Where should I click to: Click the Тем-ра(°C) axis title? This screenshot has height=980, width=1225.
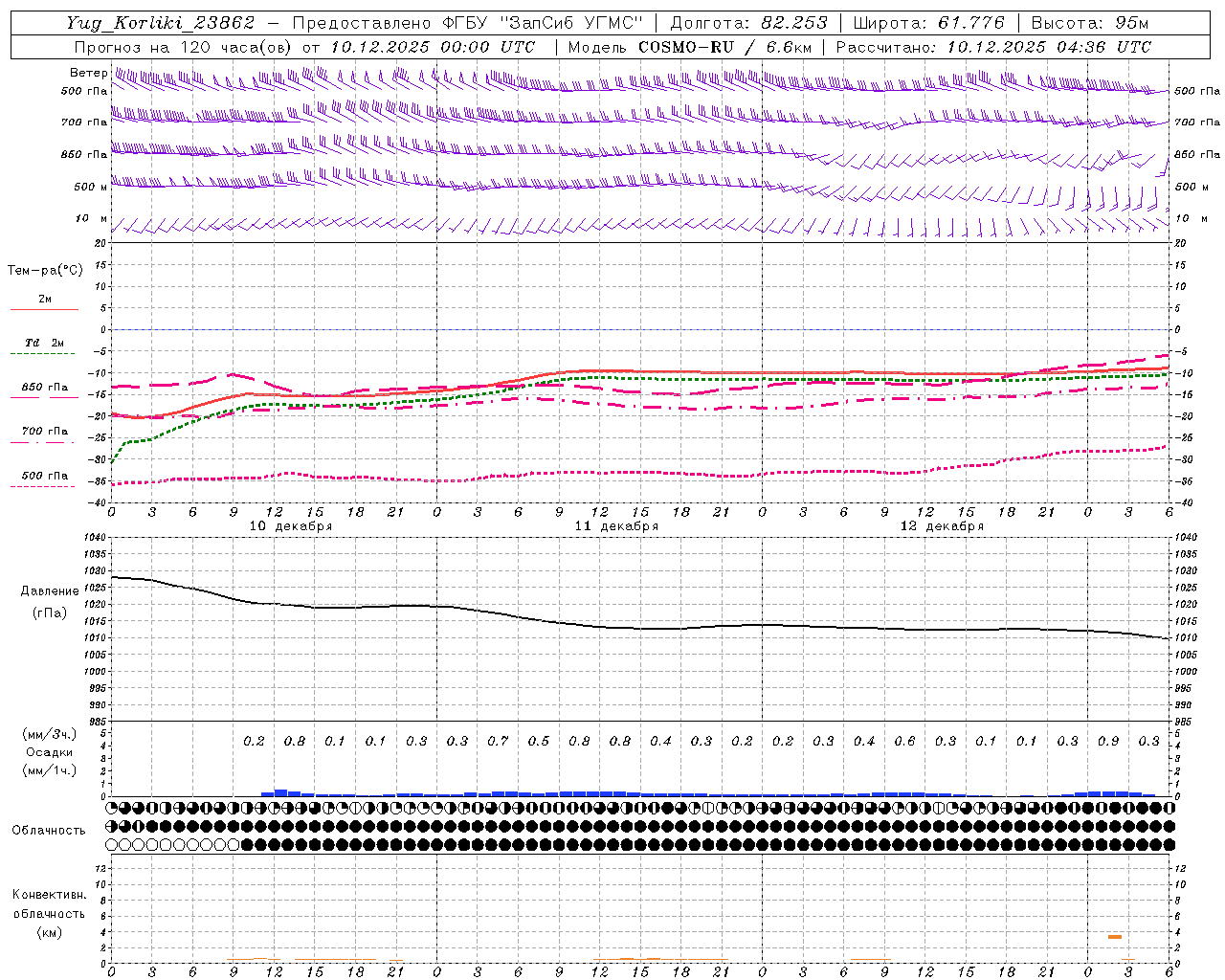point(45,271)
